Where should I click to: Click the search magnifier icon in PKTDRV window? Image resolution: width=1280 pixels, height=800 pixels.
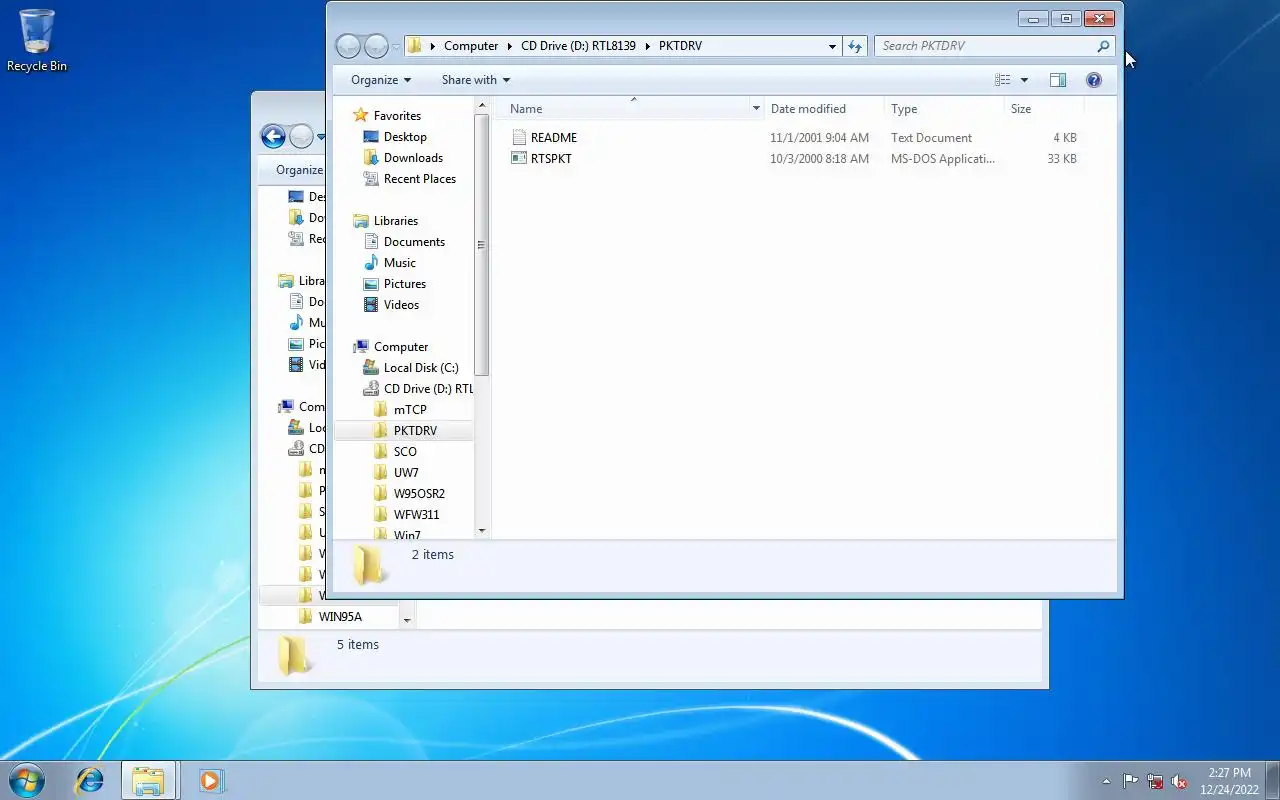coord(1103,46)
